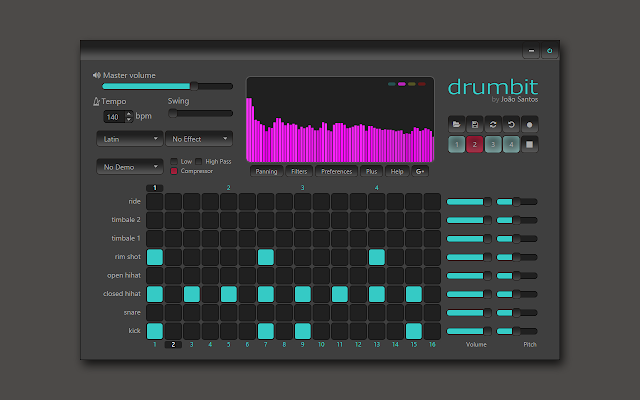
Task: Adjust the snare volume slider
Action: click(x=469, y=313)
